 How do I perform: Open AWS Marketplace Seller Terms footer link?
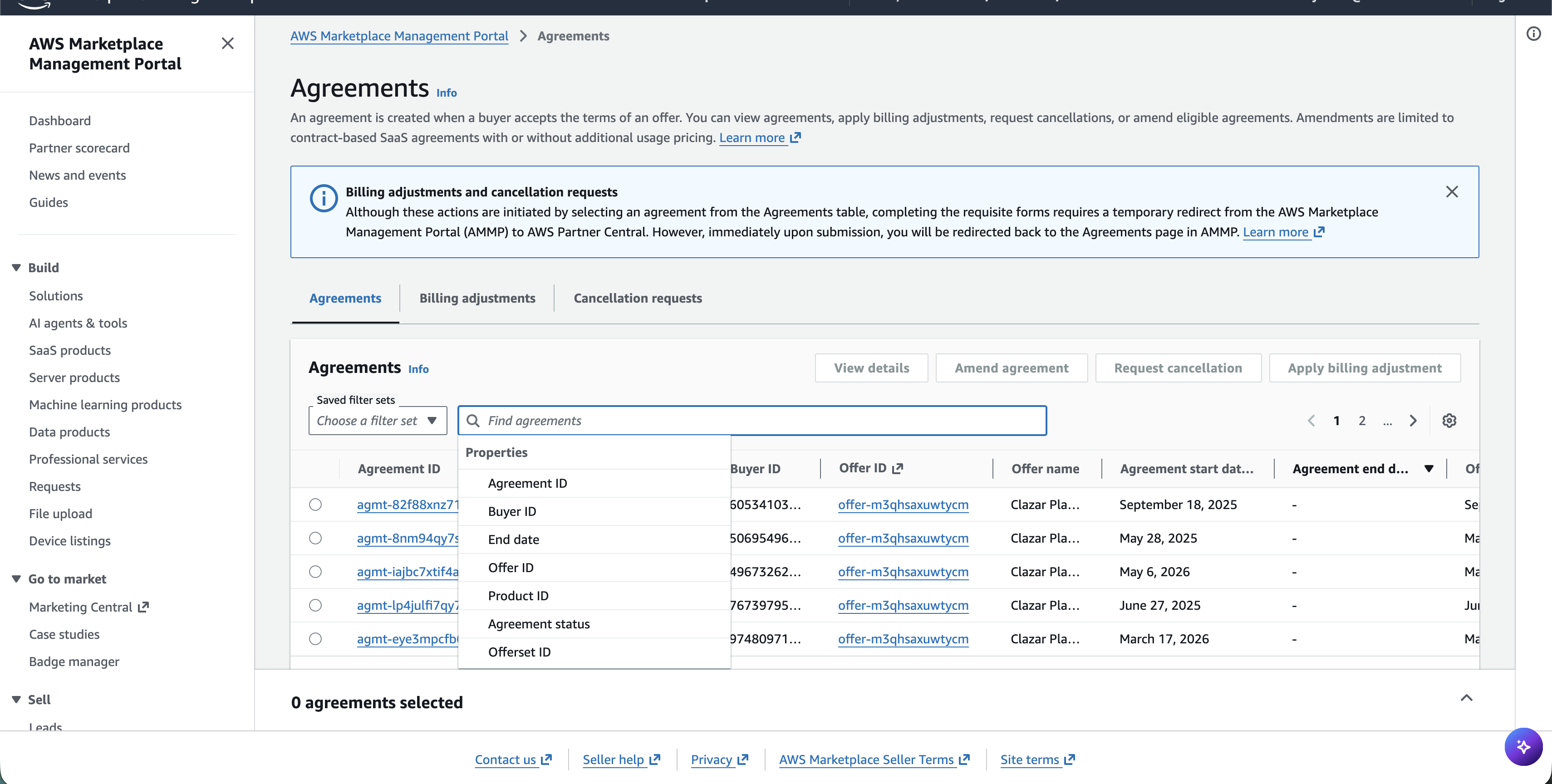click(874, 760)
